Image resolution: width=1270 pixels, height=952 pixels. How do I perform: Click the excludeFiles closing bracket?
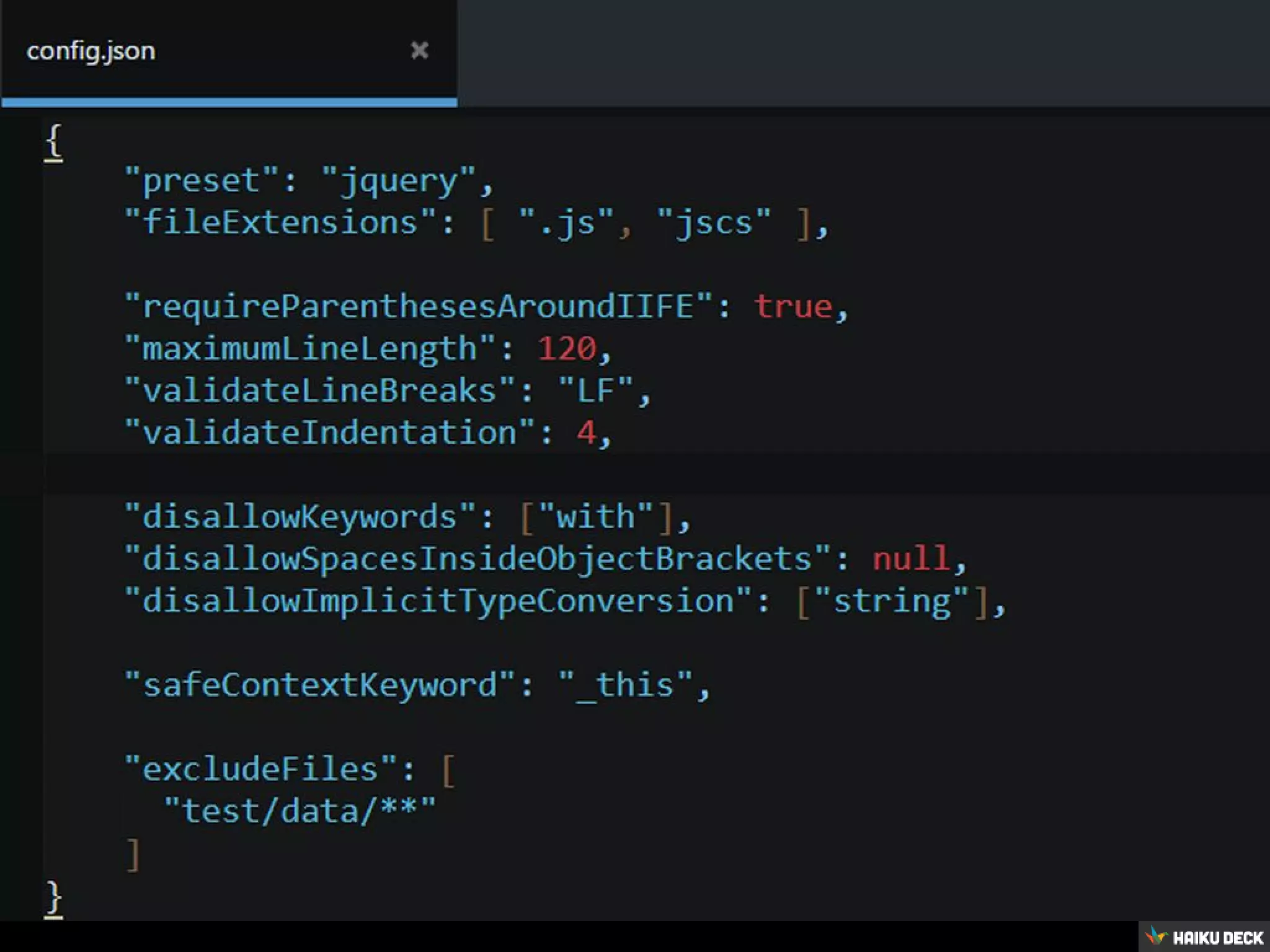pos(133,855)
